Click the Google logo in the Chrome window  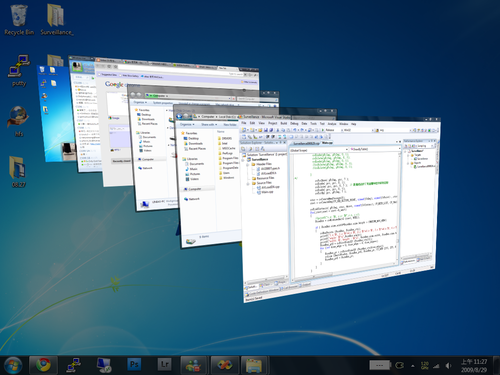point(114,84)
